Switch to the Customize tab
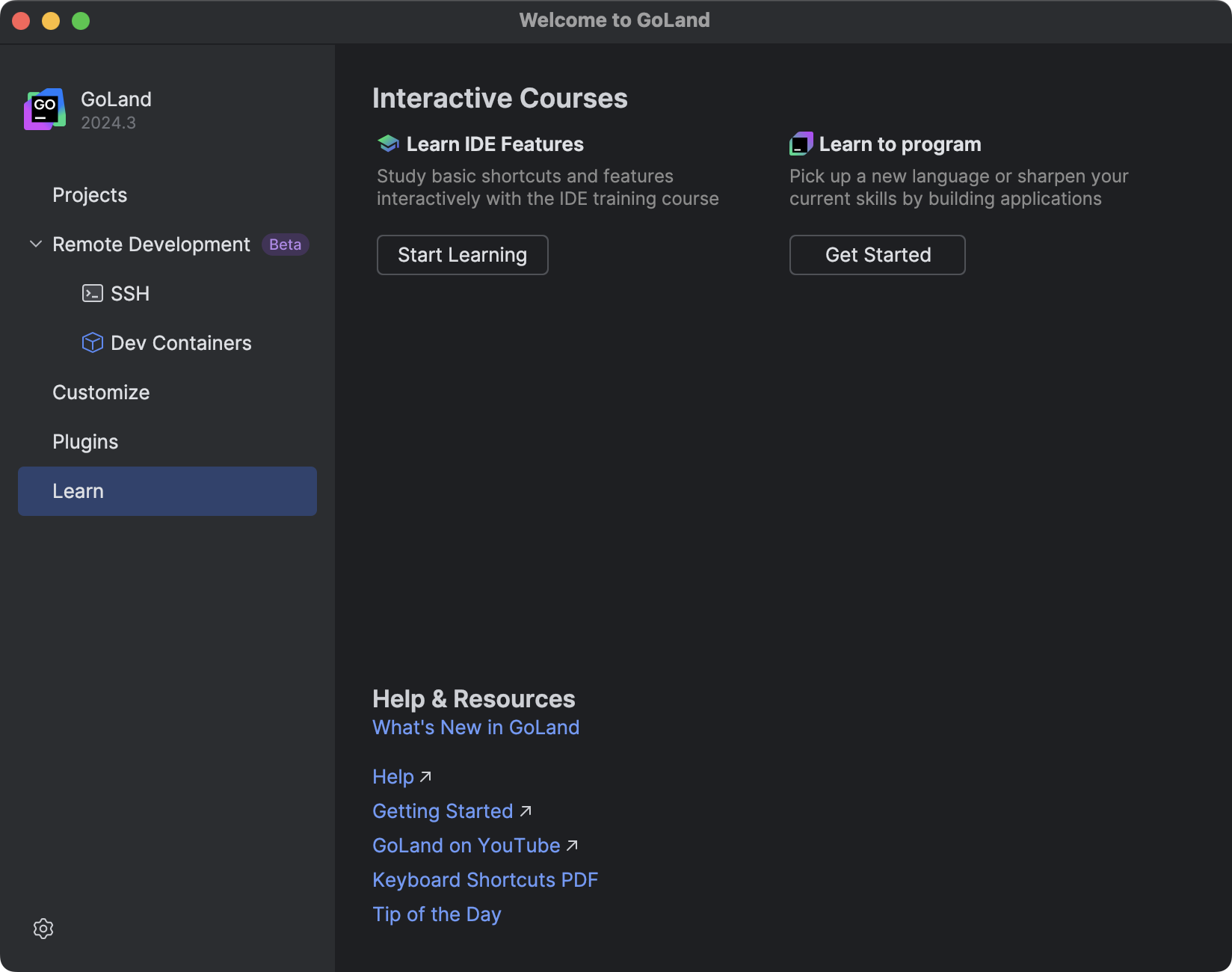This screenshot has height=972, width=1232. [x=101, y=393]
